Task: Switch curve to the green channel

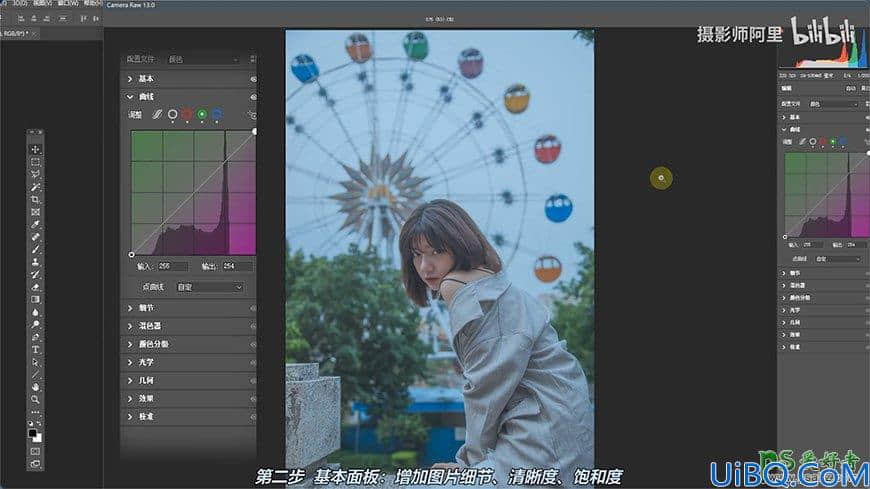Action: click(x=202, y=114)
